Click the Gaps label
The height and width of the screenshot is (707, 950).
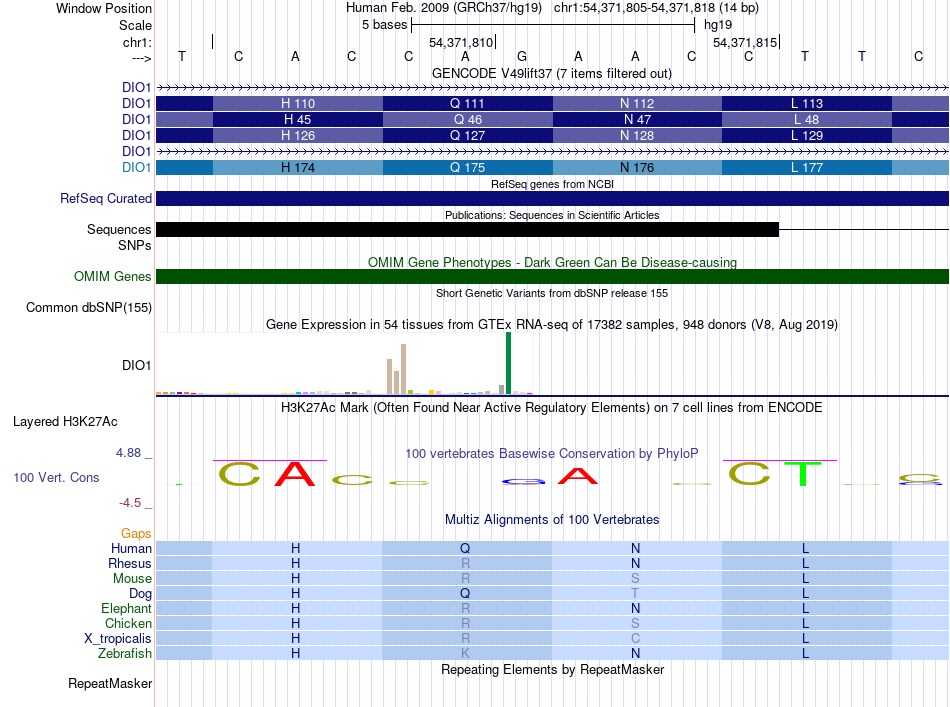136,534
